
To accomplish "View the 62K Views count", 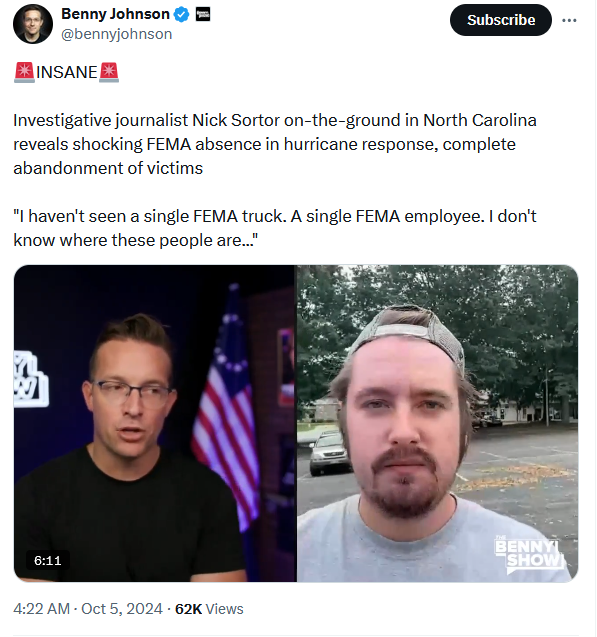I will coord(209,609).
